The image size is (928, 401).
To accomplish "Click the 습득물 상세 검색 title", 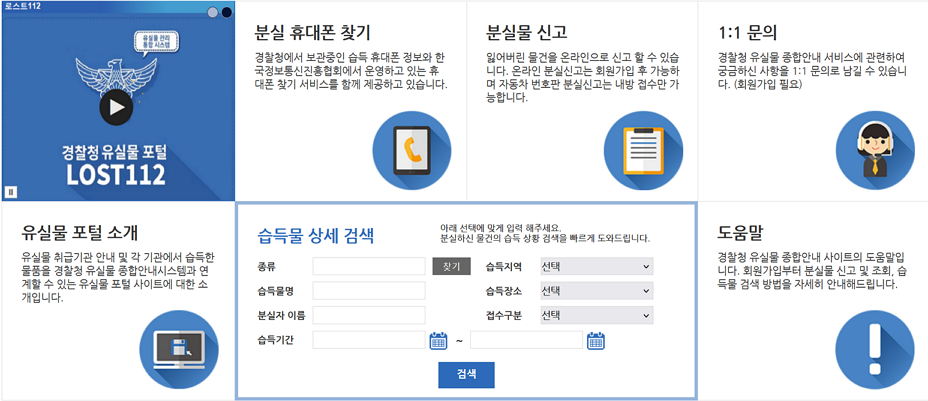I will [316, 236].
